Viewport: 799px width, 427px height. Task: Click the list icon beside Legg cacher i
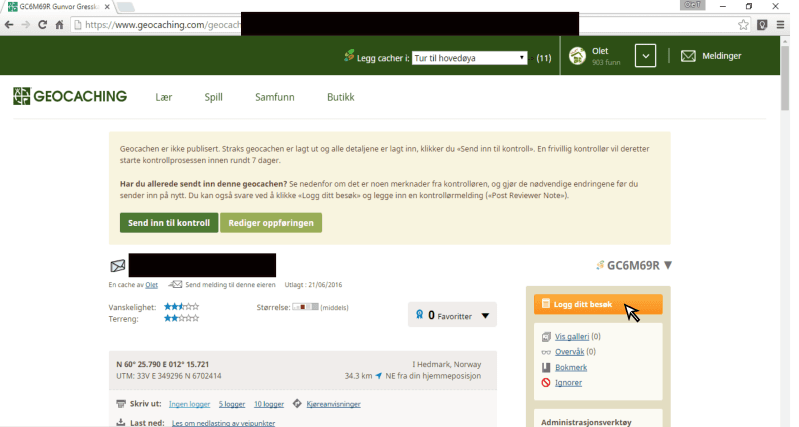point(349,56)
